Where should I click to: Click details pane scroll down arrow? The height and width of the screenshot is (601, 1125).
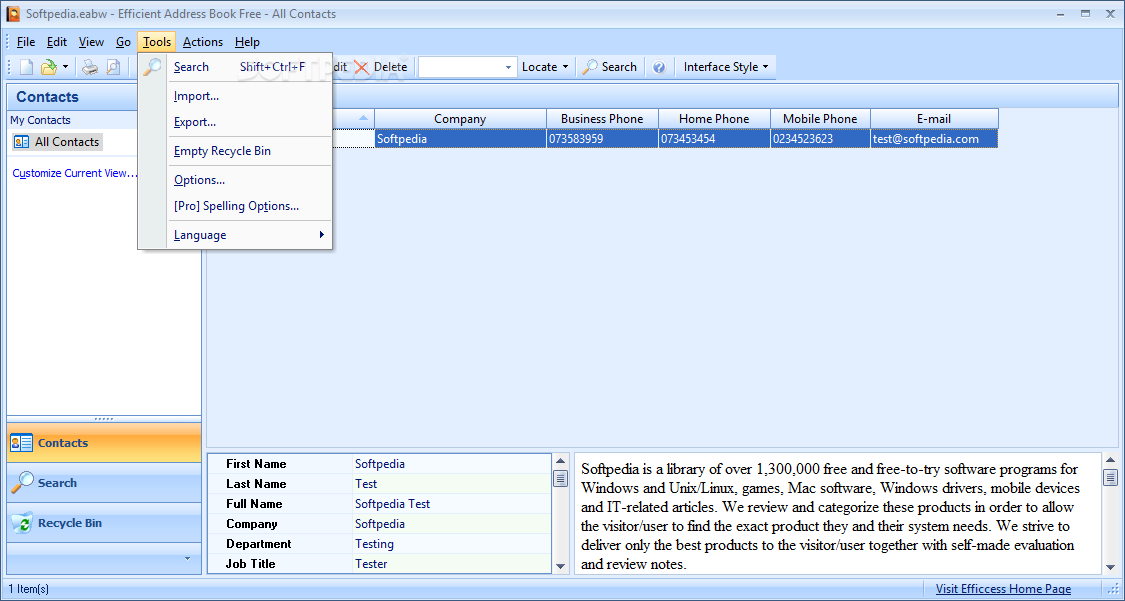[x=560, y=566]
